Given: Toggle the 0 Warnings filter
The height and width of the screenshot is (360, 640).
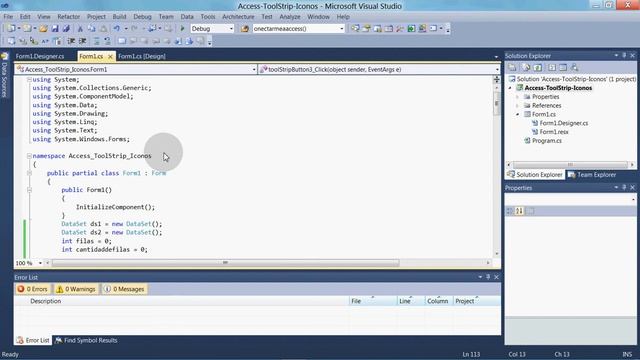Looking at the screenshot, I should click(x=76, y=289).
